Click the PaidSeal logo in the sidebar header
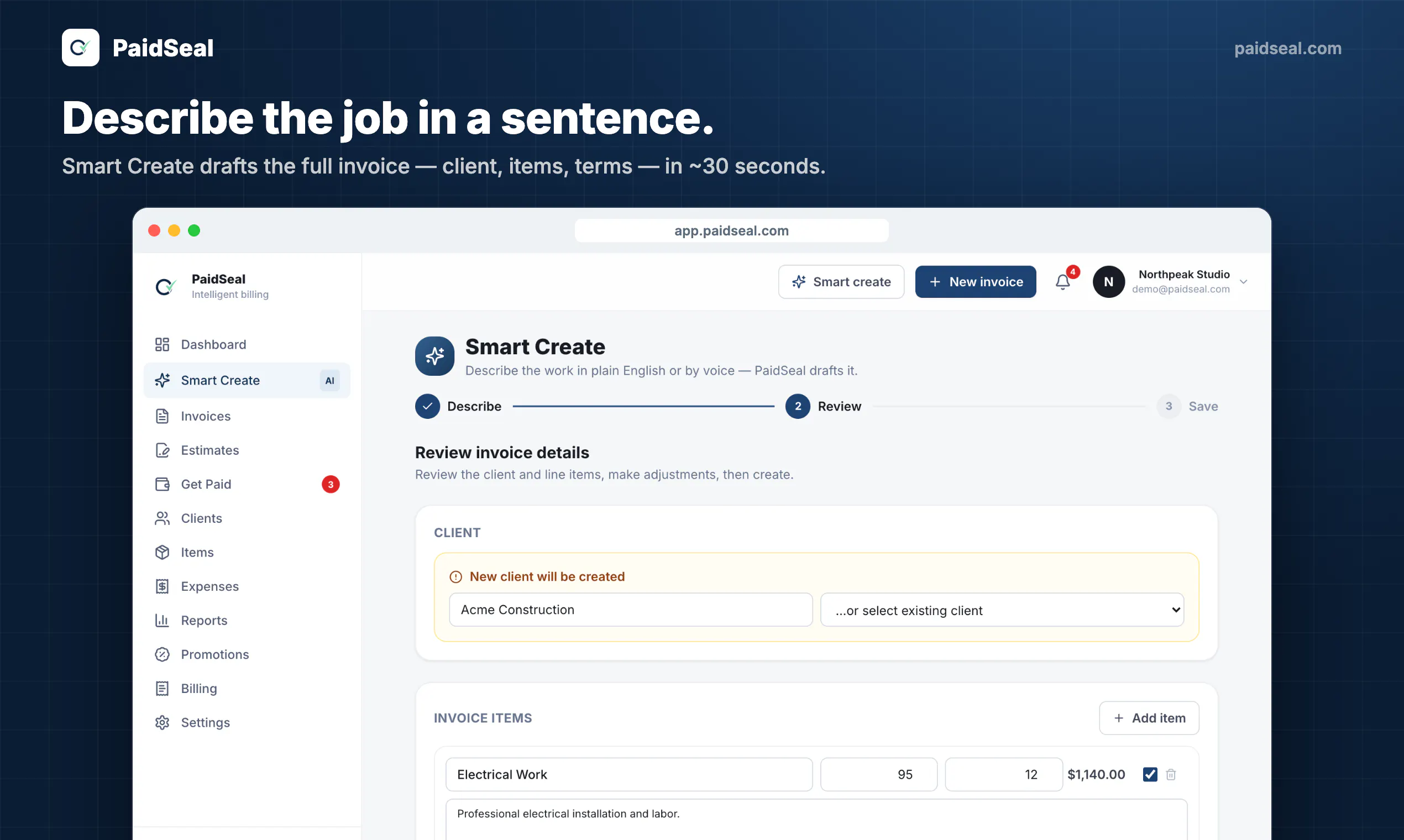This screenshot has height=840, width=1404. click(x=166, y=286)
